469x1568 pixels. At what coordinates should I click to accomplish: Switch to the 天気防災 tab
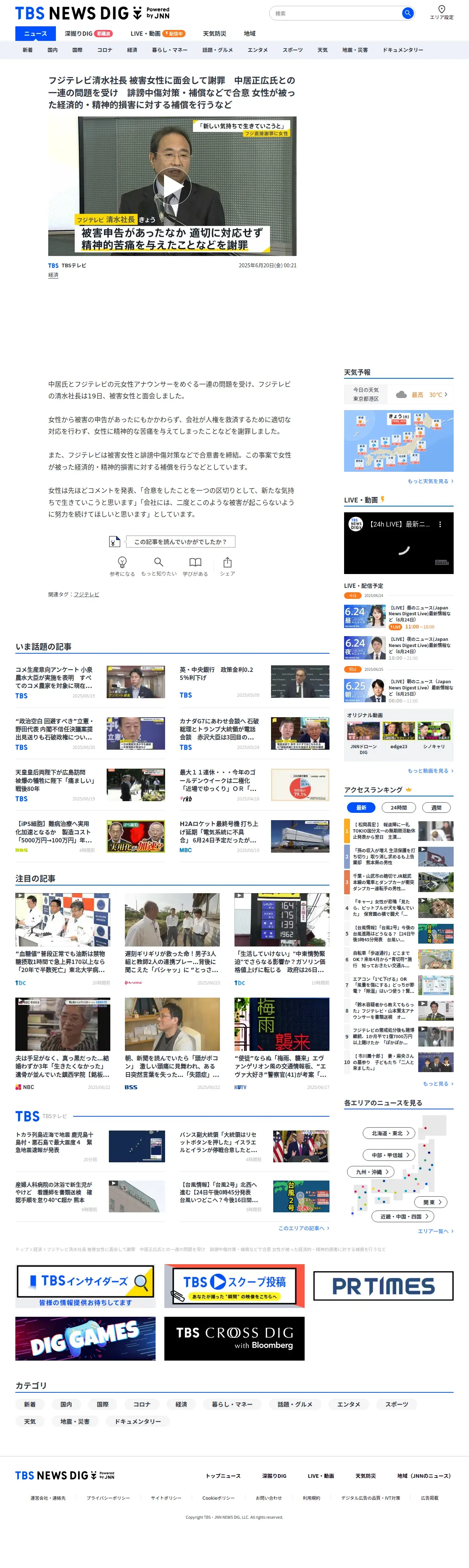click(214, 34)
